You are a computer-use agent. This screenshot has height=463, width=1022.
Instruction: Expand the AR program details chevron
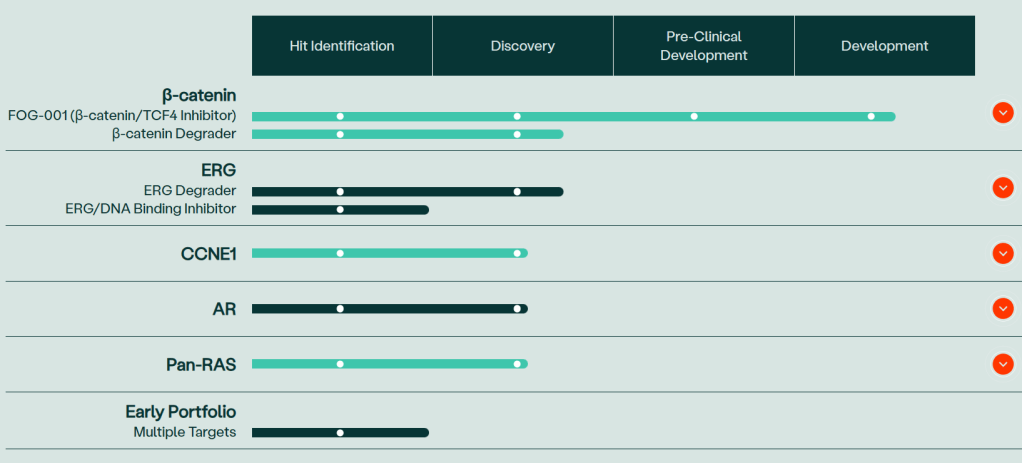[x=1003, y=309]
